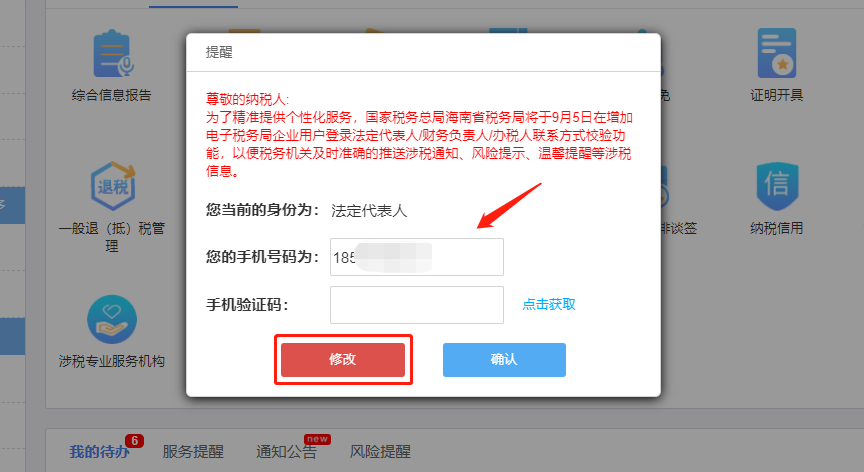Switch to the 服务提醒 tab
Screen dimensions: 864x472
click(193, 452)
